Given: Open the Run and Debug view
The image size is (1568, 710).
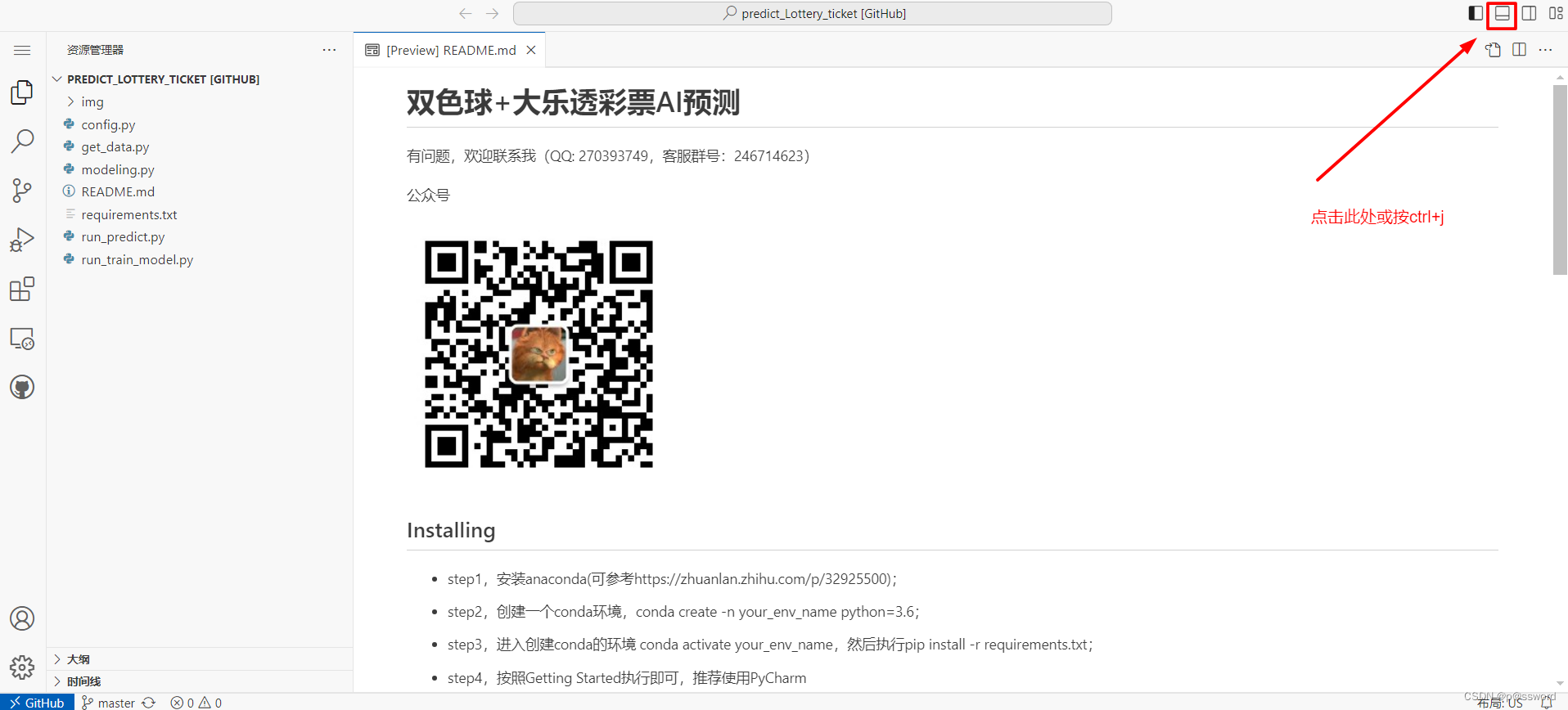Looking at the screenshot, I should tap(22, 240).
